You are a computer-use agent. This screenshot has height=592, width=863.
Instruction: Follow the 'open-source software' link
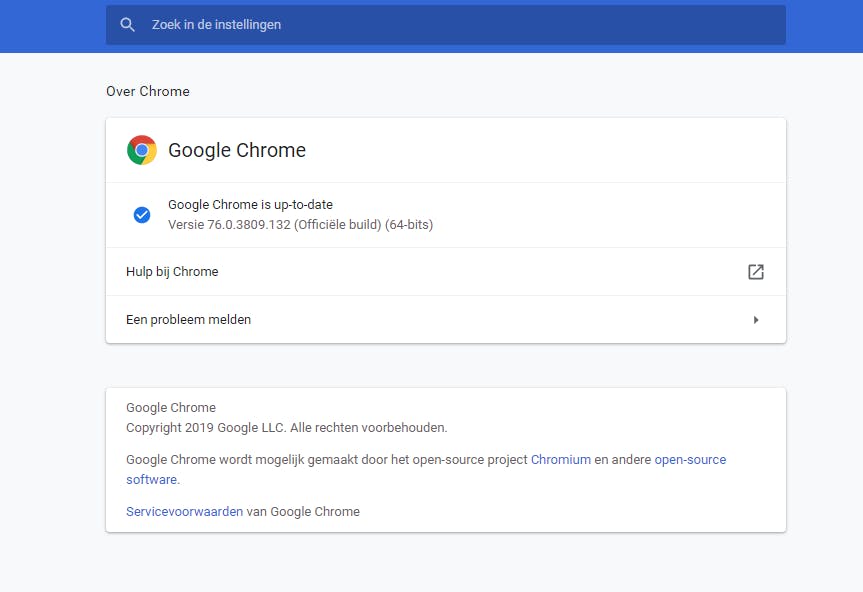690,460
